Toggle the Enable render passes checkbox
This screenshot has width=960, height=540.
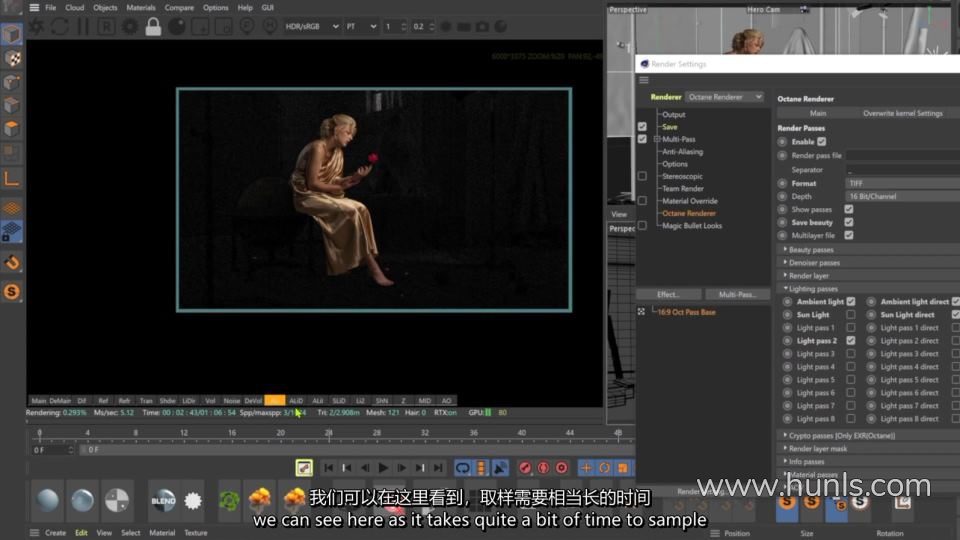pos(822,142)
